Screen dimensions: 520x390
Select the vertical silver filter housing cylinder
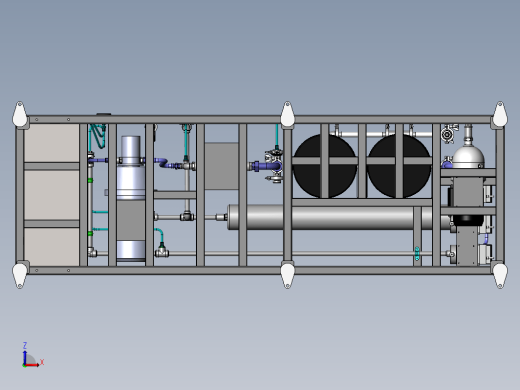click(x=130, y=167)
